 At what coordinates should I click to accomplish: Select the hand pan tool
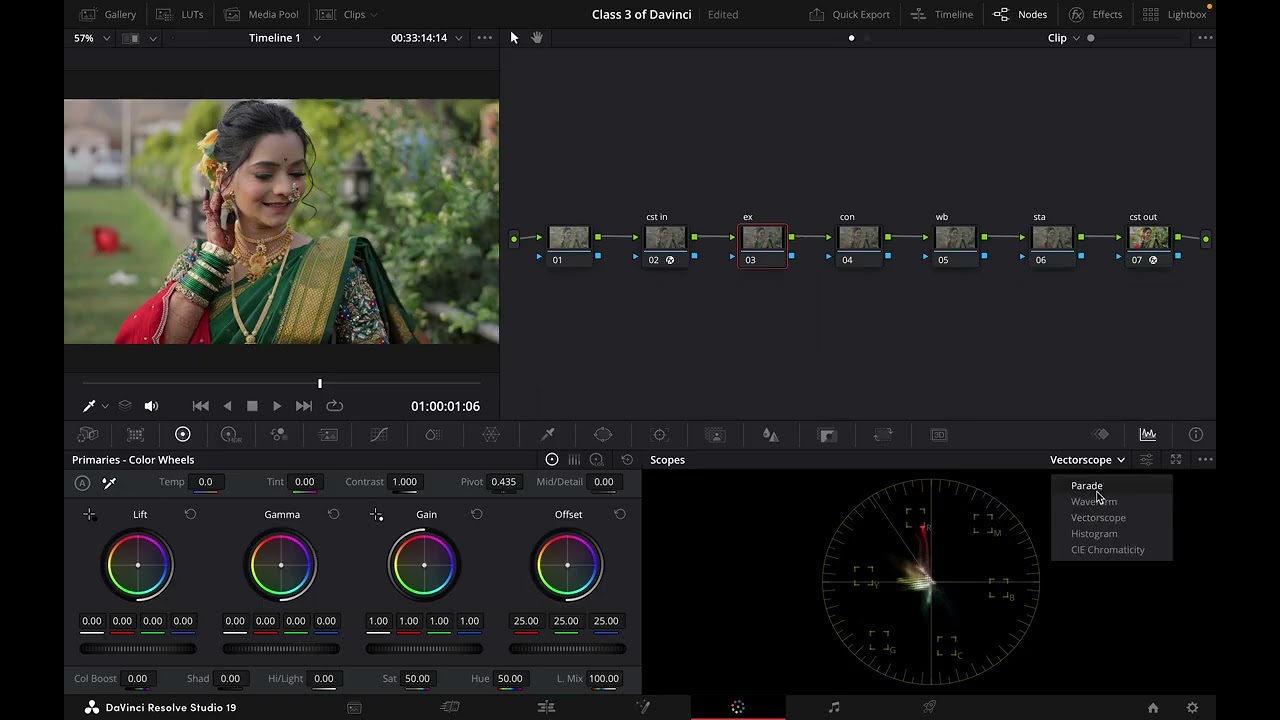[x=537, y=38]
